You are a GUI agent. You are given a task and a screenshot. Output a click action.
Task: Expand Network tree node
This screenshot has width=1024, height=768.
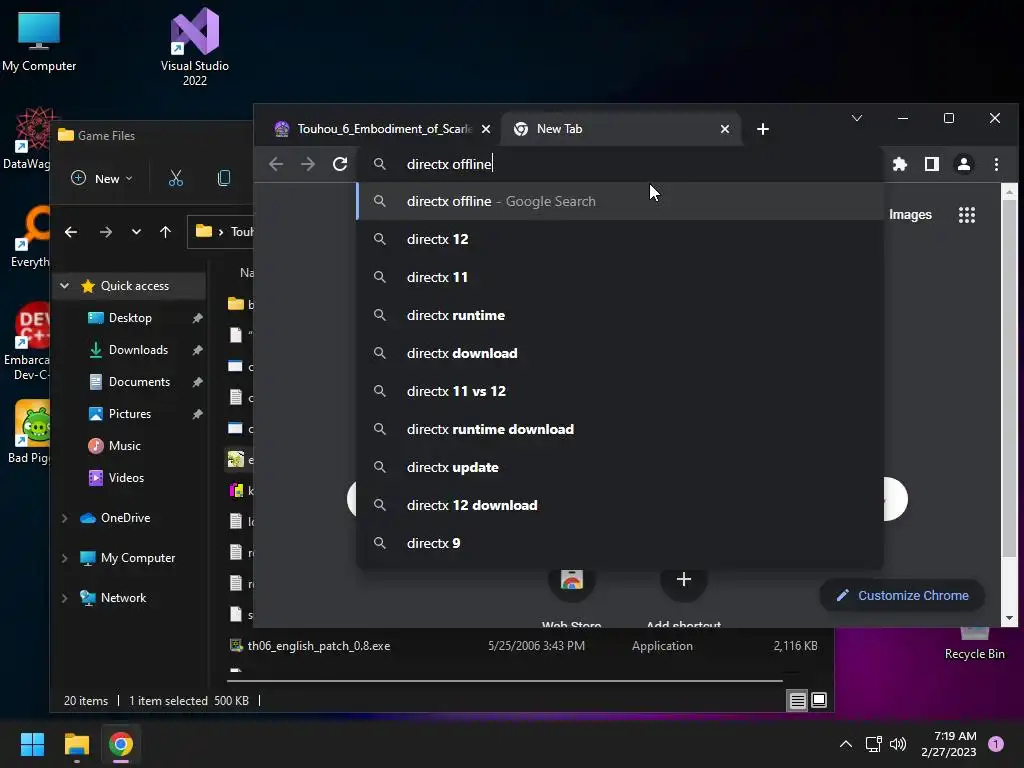click(x=65, y=598)
